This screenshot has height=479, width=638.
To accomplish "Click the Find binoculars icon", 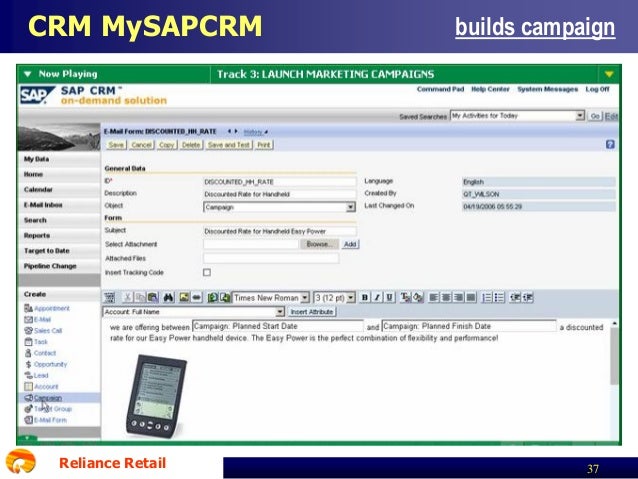I will pos(168,297).
